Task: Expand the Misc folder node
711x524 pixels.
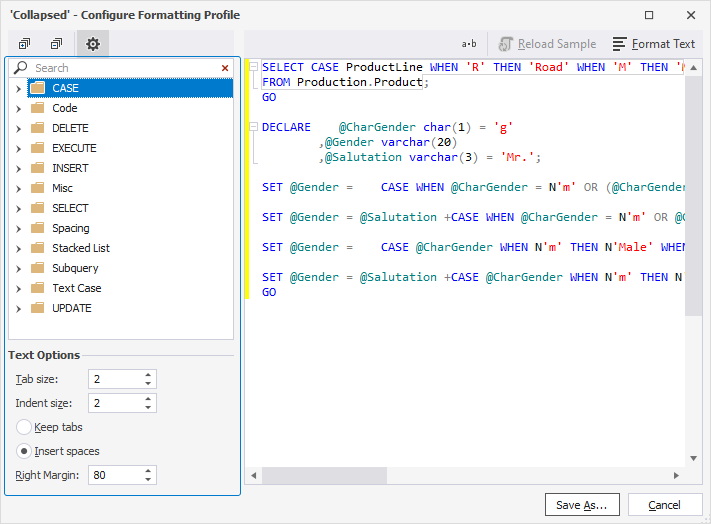Action: [18, 189]
